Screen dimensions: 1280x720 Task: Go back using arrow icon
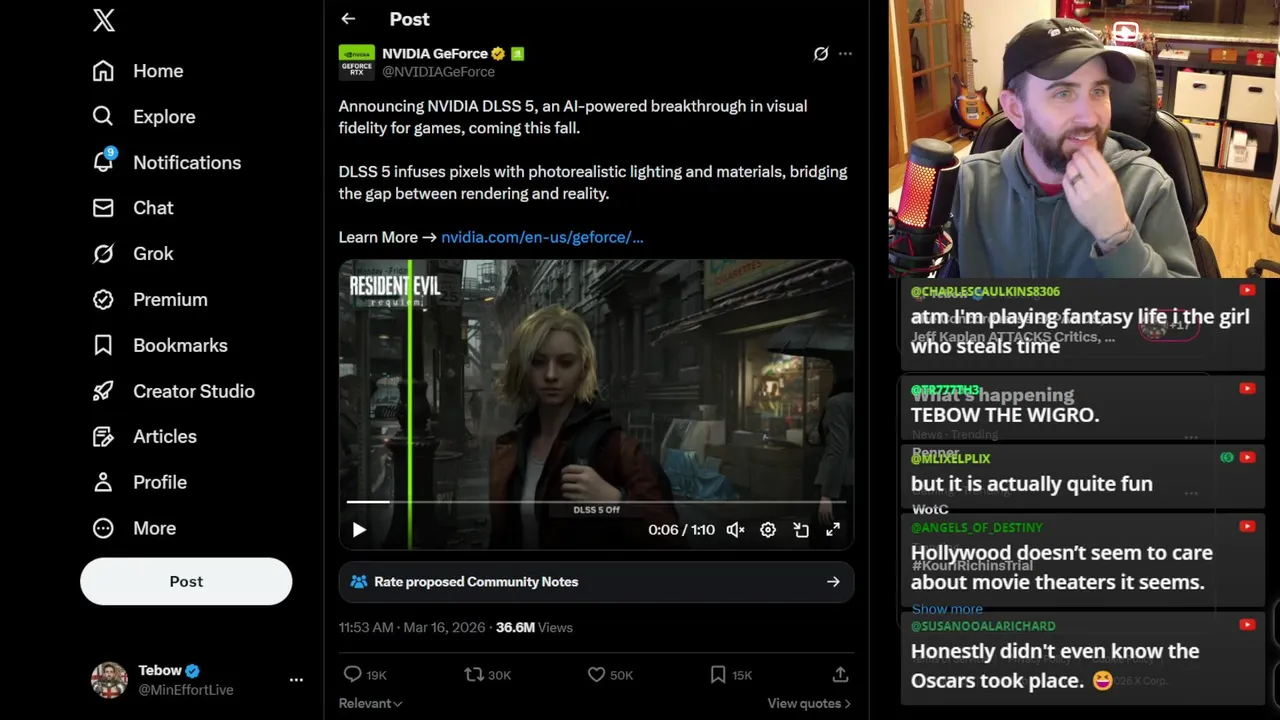pyautogui.click(x=348, y=19)
